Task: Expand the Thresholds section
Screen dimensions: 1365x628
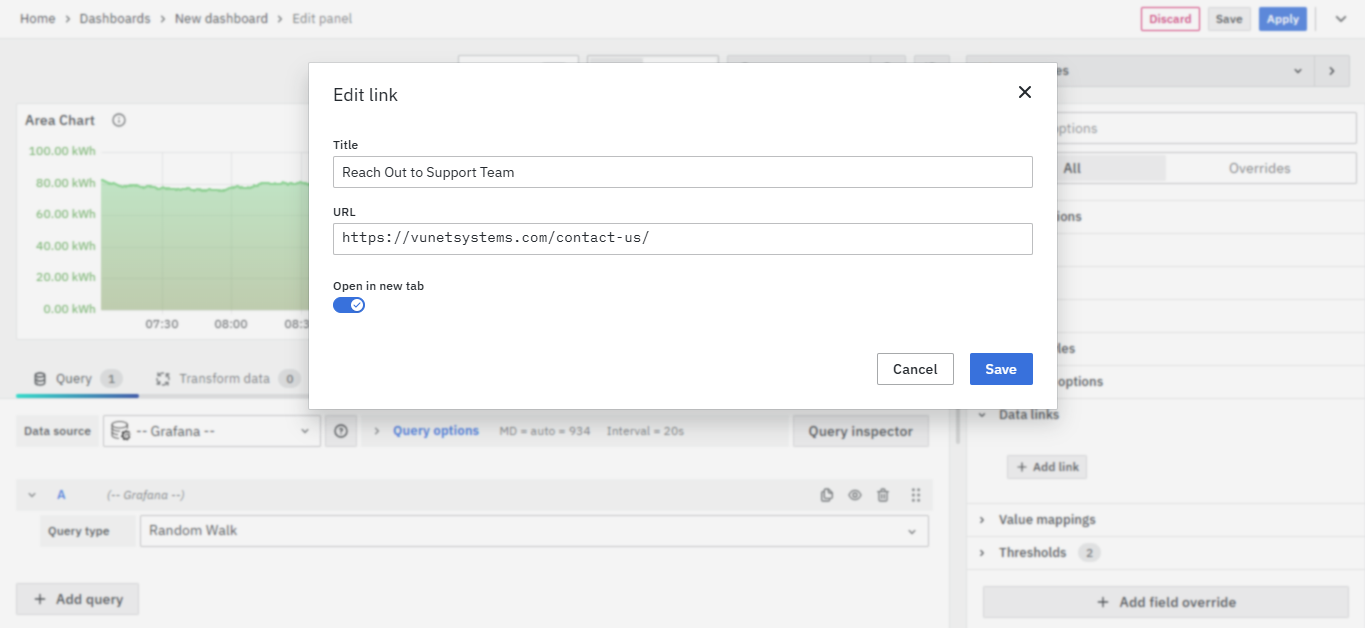Action: pyautogui.click(x=1032, y=552)
